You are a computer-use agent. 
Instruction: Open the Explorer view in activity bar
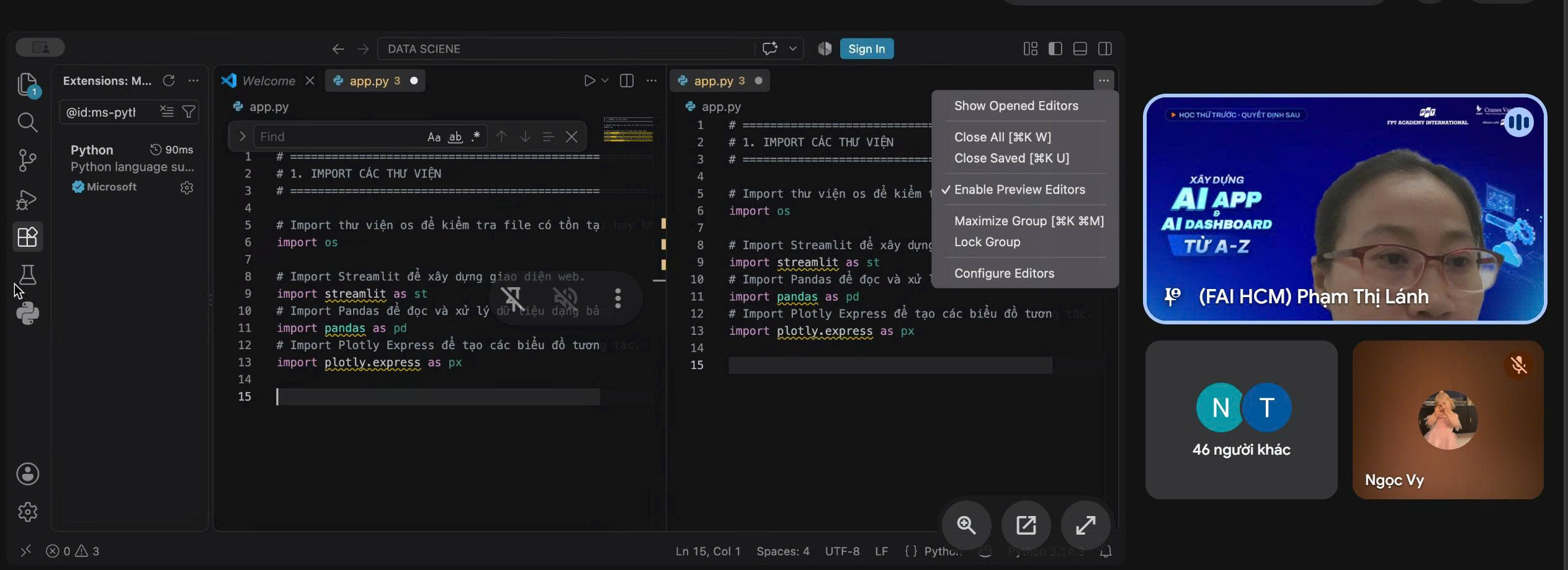(x=27, y=84)
